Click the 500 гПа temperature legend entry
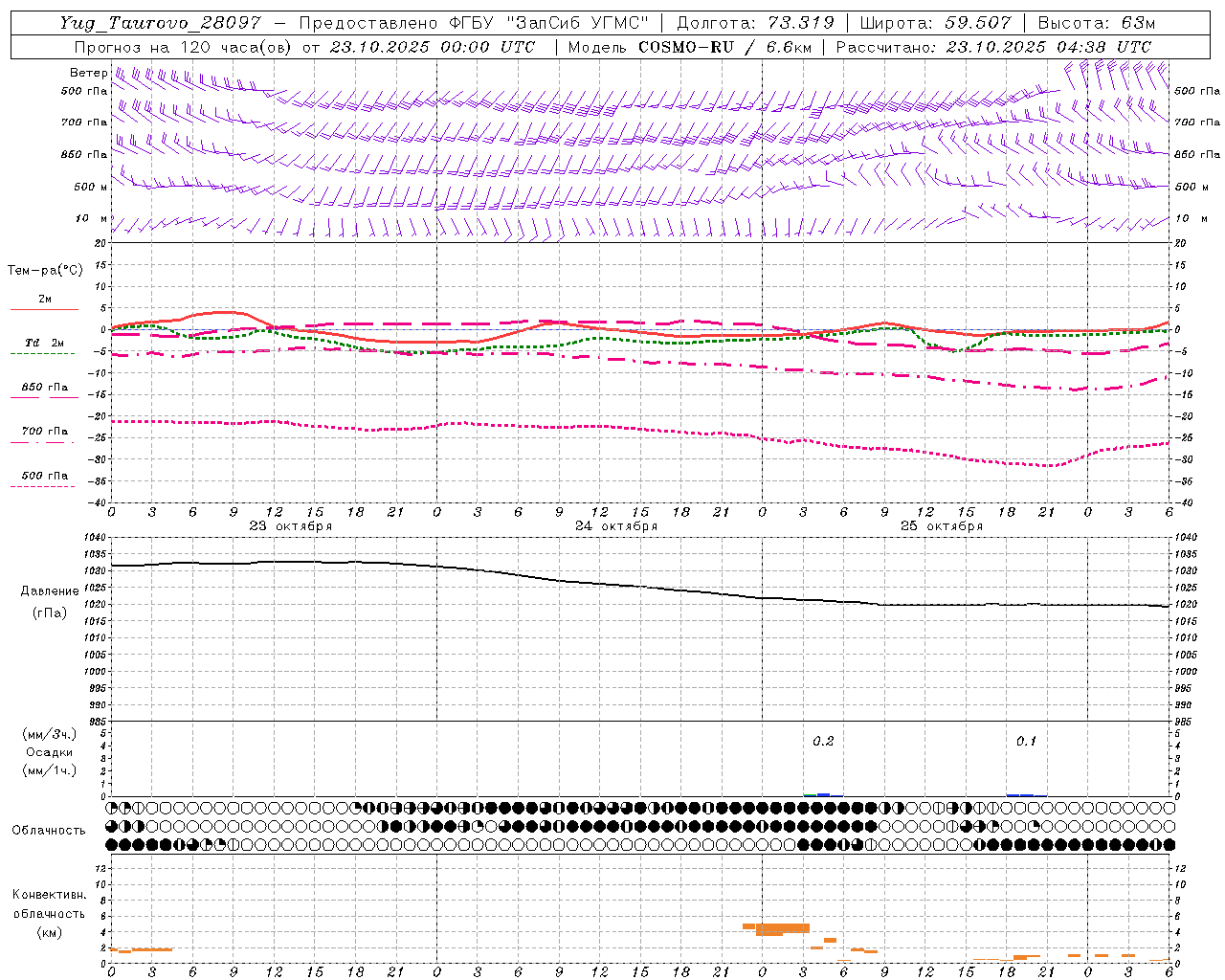The height and width of the screenshot is (980, 1225). pyautogui.click(x=45, y=476)
